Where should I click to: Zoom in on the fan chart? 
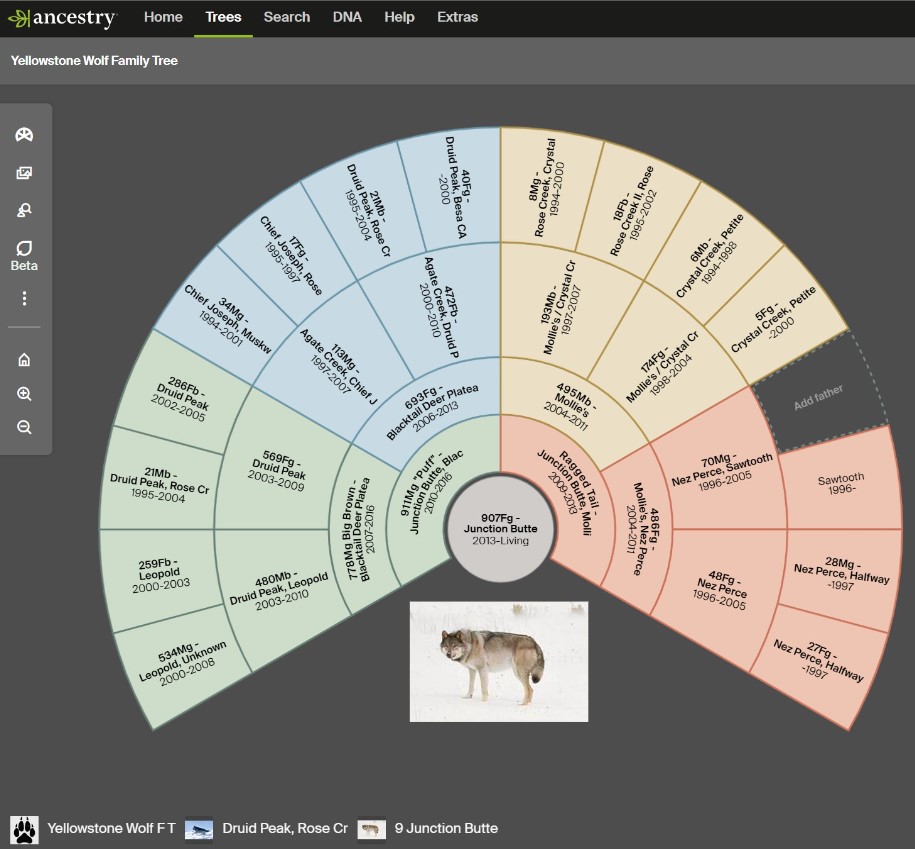pos(24,394)
